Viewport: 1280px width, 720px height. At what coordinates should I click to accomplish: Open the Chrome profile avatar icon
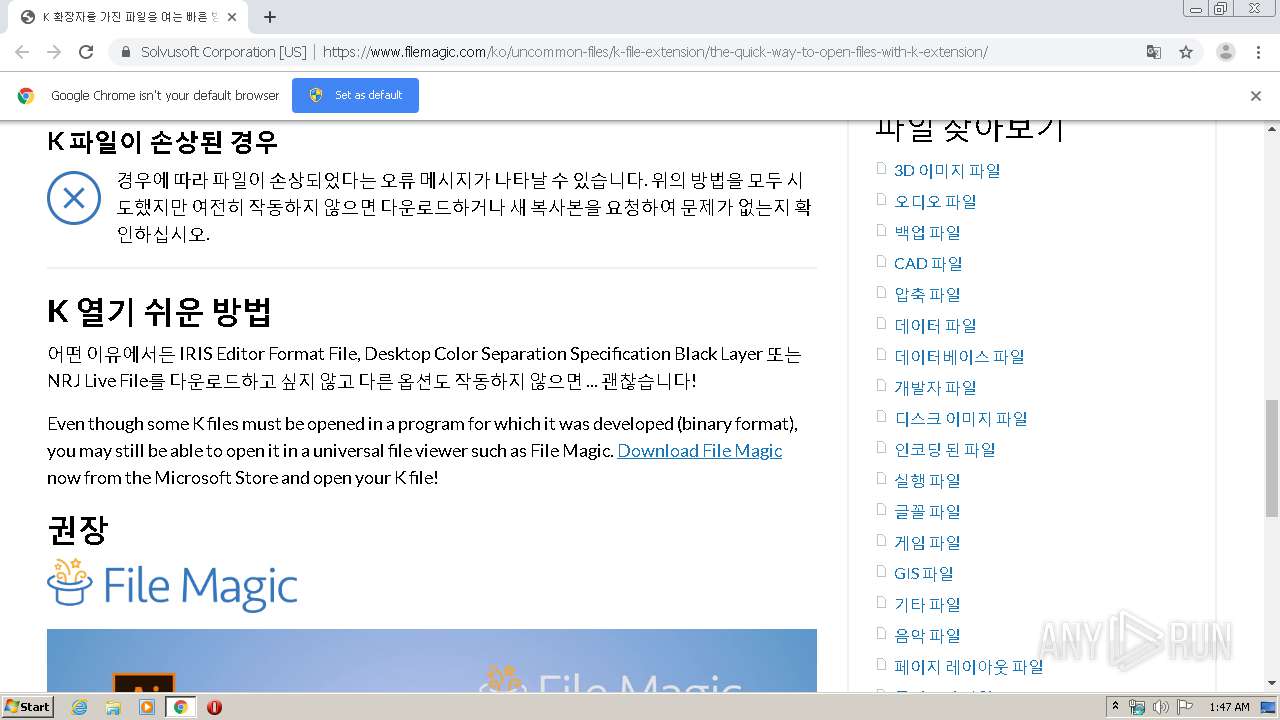1226,52
